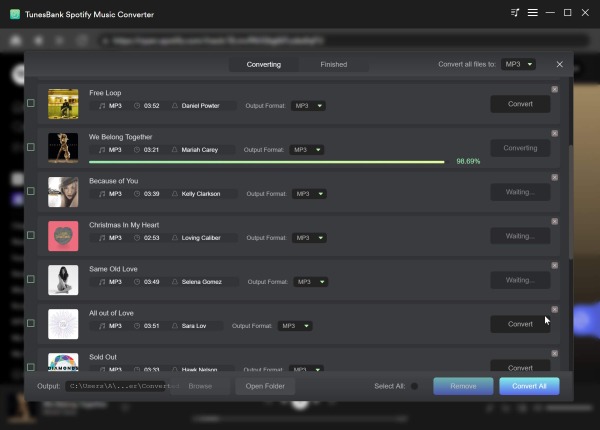The height and width of the screenshot is (430, 600).
Task: Click the blurred URL address bar behind
Action: (x=342, y=41)
